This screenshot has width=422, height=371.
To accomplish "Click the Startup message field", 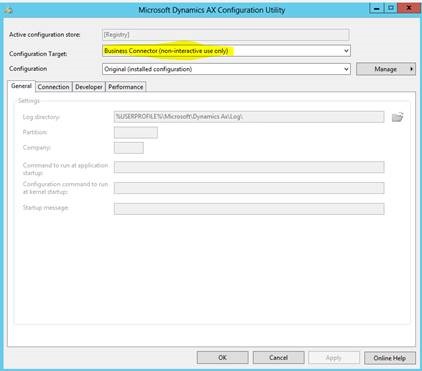I will tap(249, 209).
